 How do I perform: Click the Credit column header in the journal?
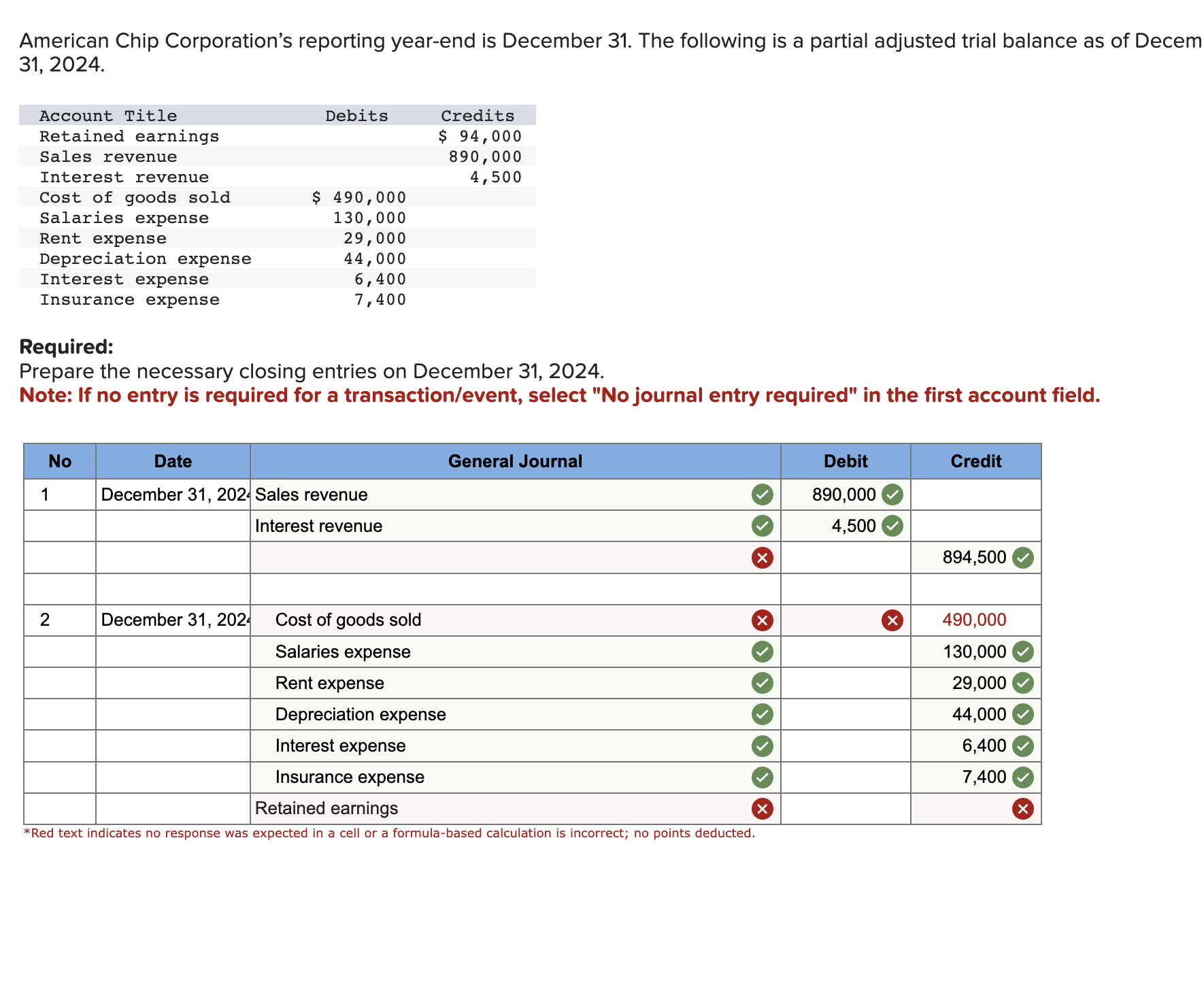pos(975,461)
